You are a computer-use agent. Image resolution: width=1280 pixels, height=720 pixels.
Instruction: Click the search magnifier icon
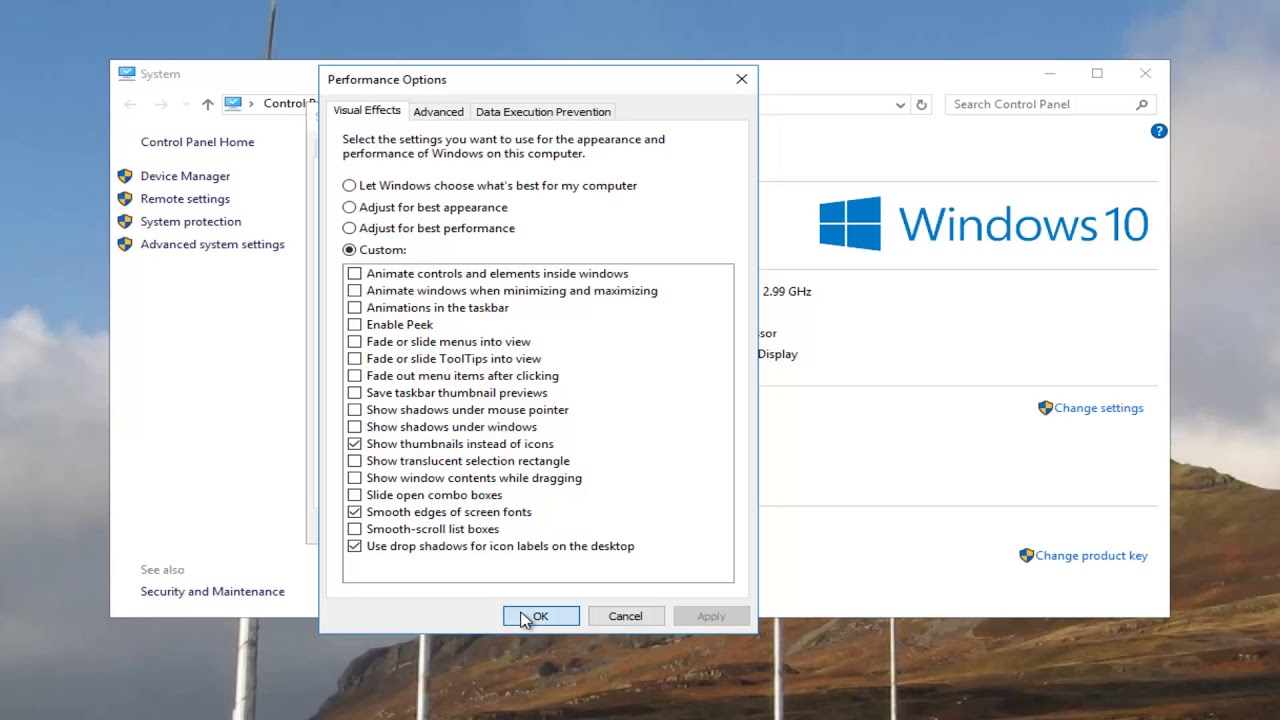pyautogui.click(x=1142, y=104)
